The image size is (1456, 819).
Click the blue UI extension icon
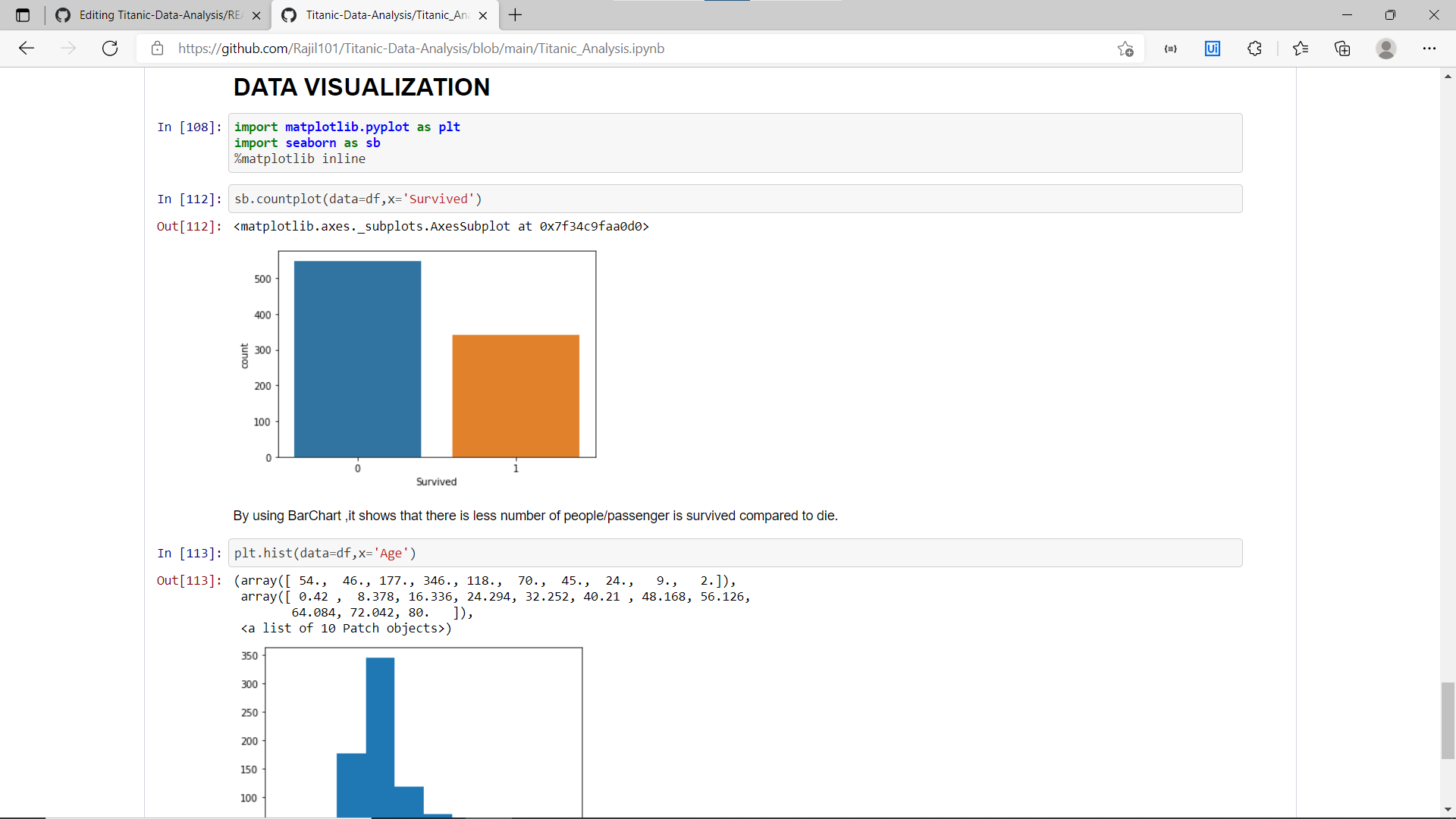1213,49
